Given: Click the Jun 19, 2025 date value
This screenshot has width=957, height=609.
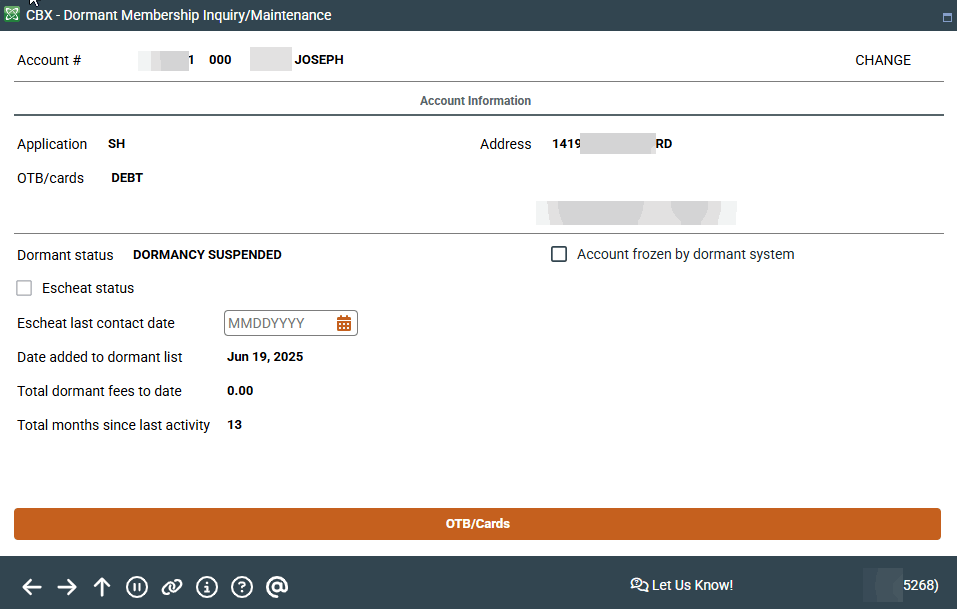Looking at the screenshot, I should pos(265,357).
